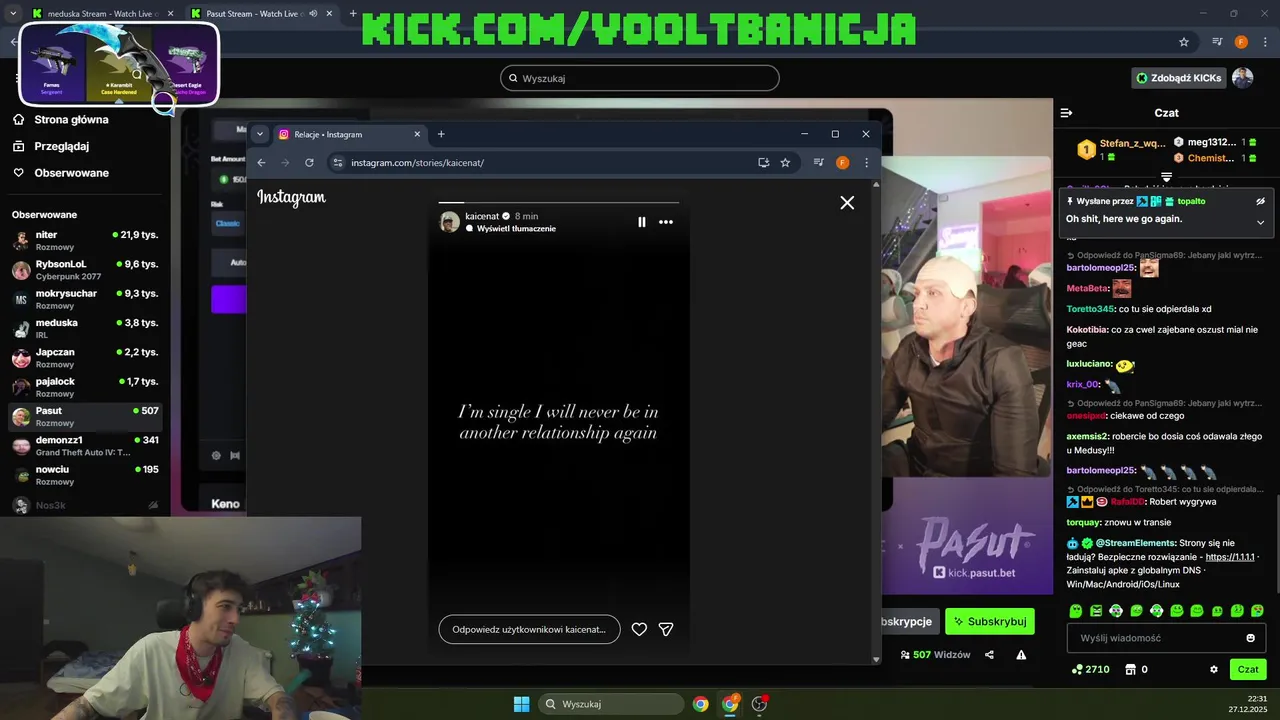
Task: Report the stream with warning icon
Action: [1021, 655]
